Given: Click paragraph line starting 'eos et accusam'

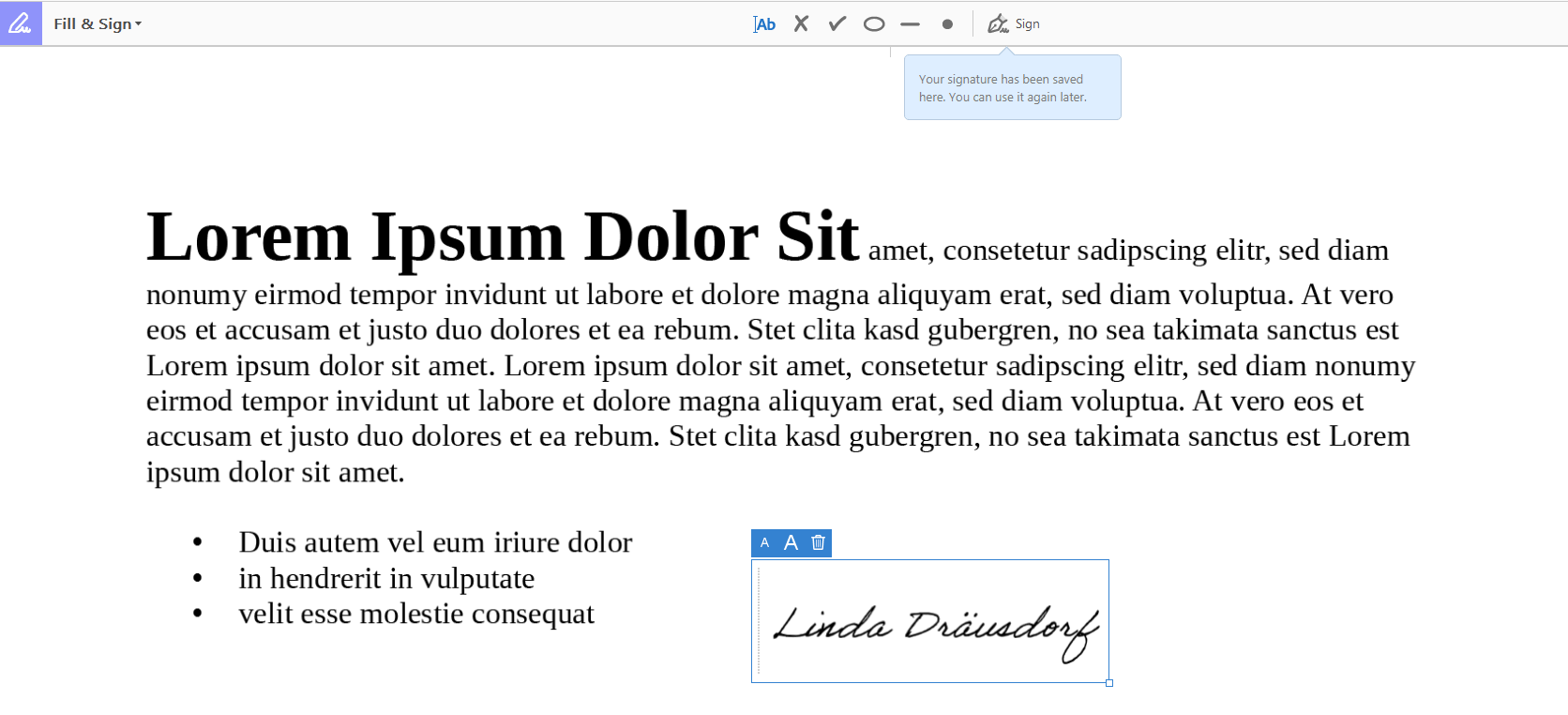Looking at the screenshot, I should pyautogui.click(x=772, y=330).
